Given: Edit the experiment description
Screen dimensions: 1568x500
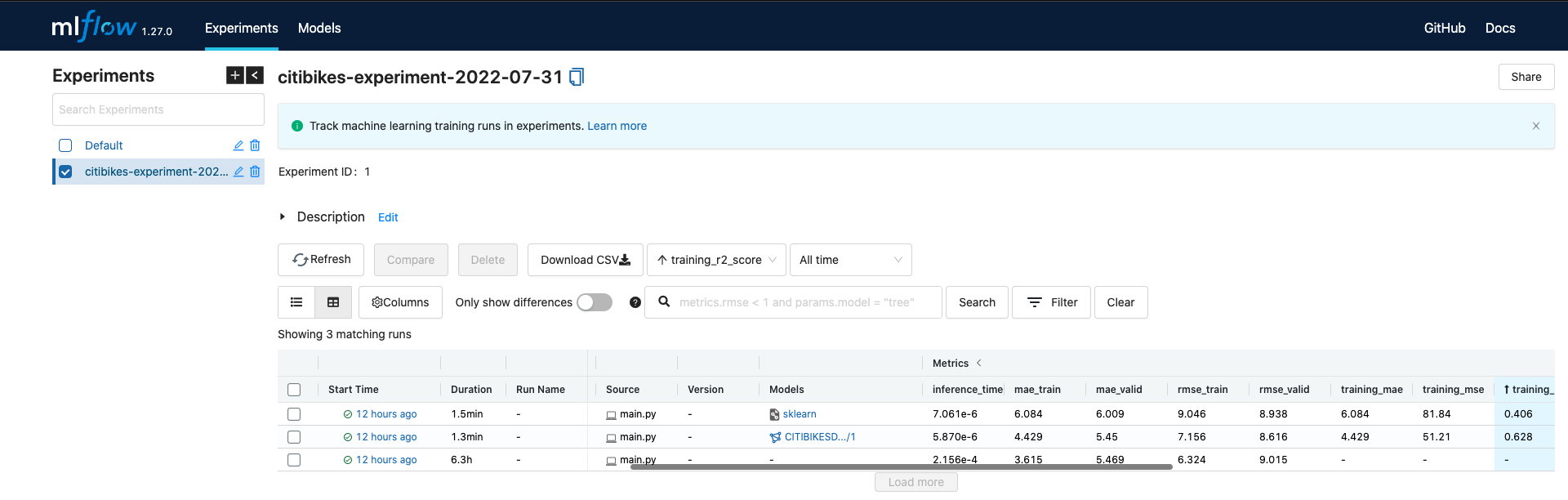Looking at the screenshot, I should [x=388, y=217].
